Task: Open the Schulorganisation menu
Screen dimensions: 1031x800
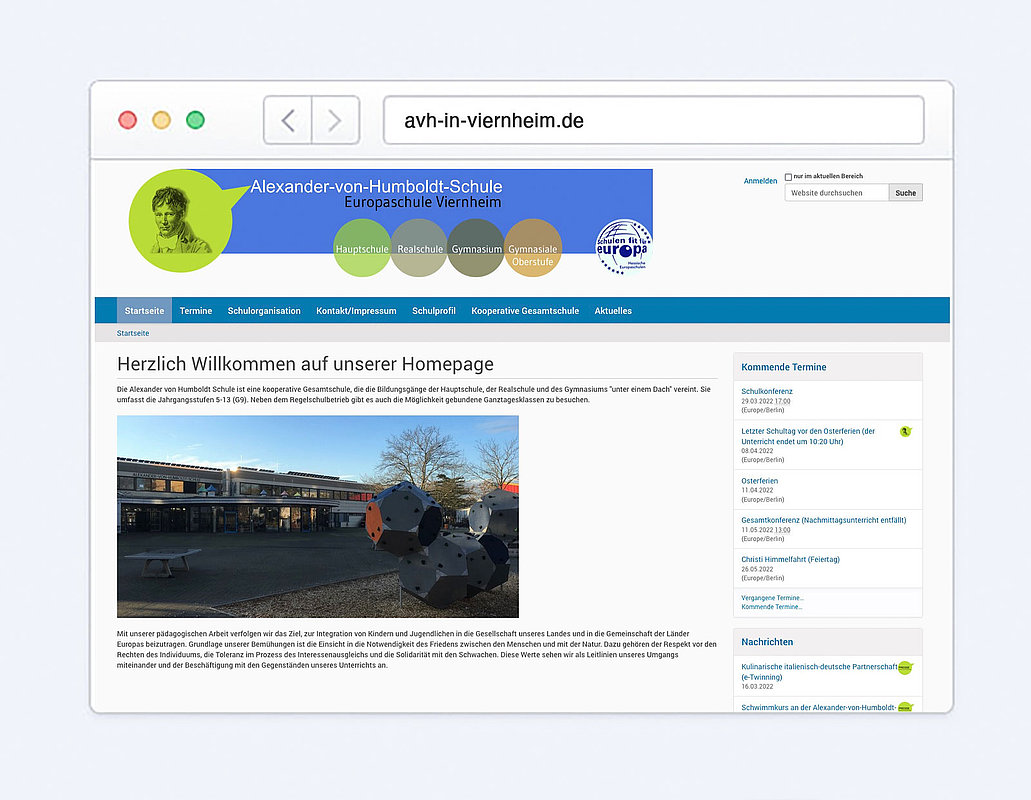Action: 264,311
